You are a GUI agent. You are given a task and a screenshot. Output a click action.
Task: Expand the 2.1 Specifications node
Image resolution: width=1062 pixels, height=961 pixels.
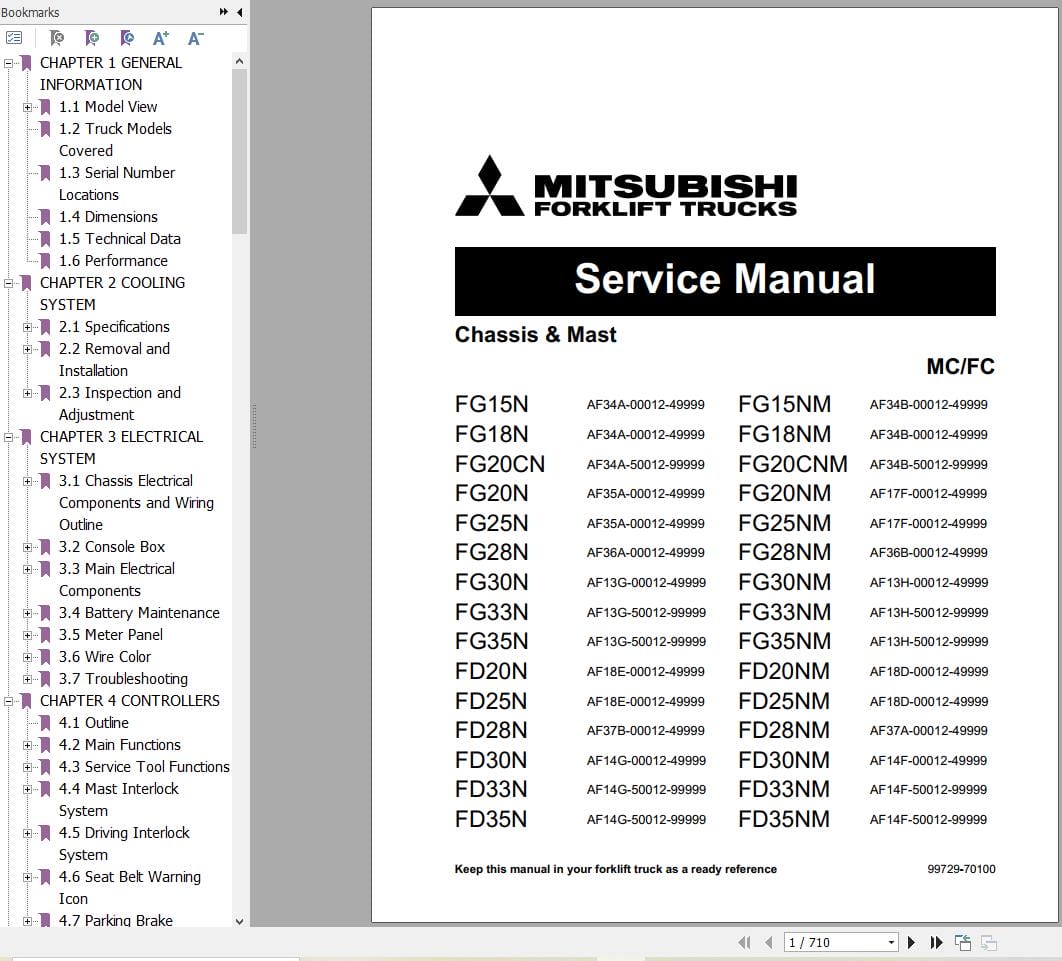click(x=27, y=328)
